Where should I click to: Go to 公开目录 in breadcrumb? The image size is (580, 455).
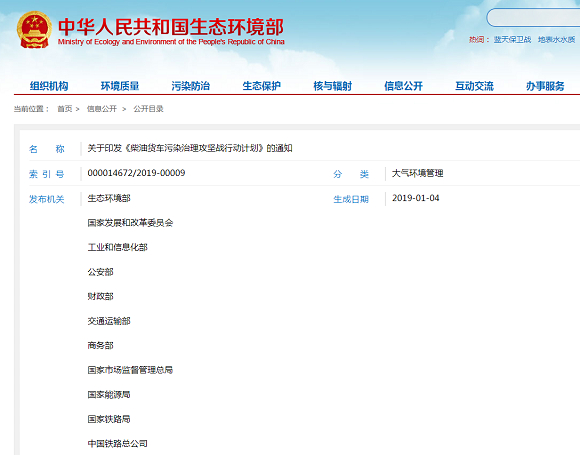(x=148, y=109)
